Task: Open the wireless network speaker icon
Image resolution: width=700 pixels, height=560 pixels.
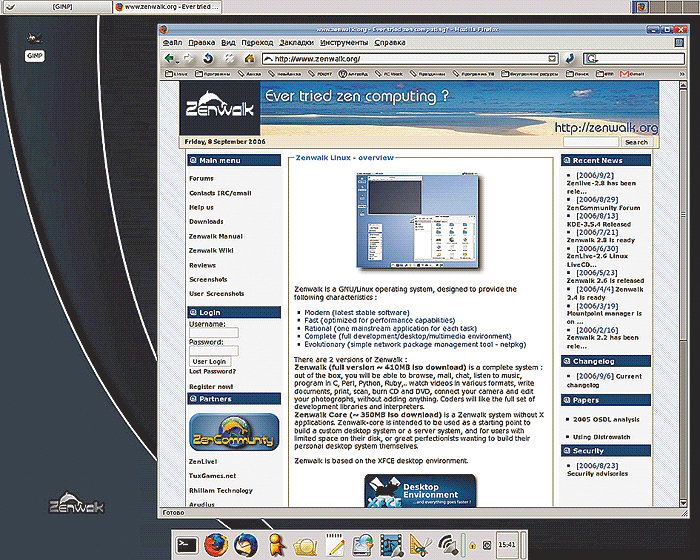Action: coord(448,545)
